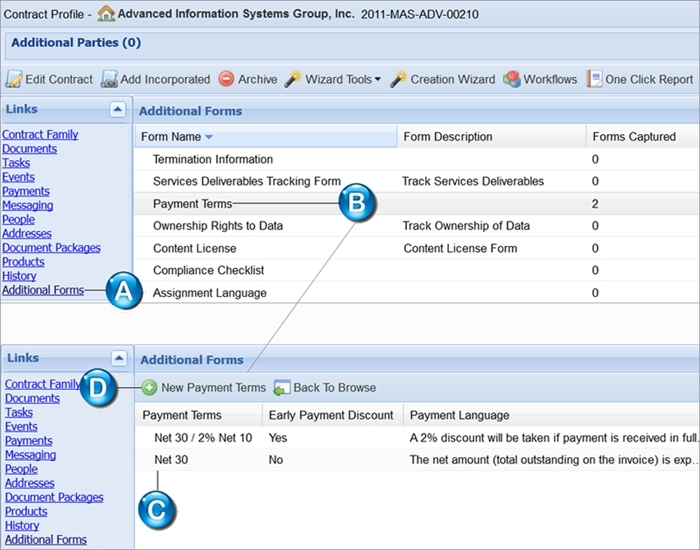Select the Assignment Language form row
Viewport: 700px width, 550px height.
(x=417, y=293)
